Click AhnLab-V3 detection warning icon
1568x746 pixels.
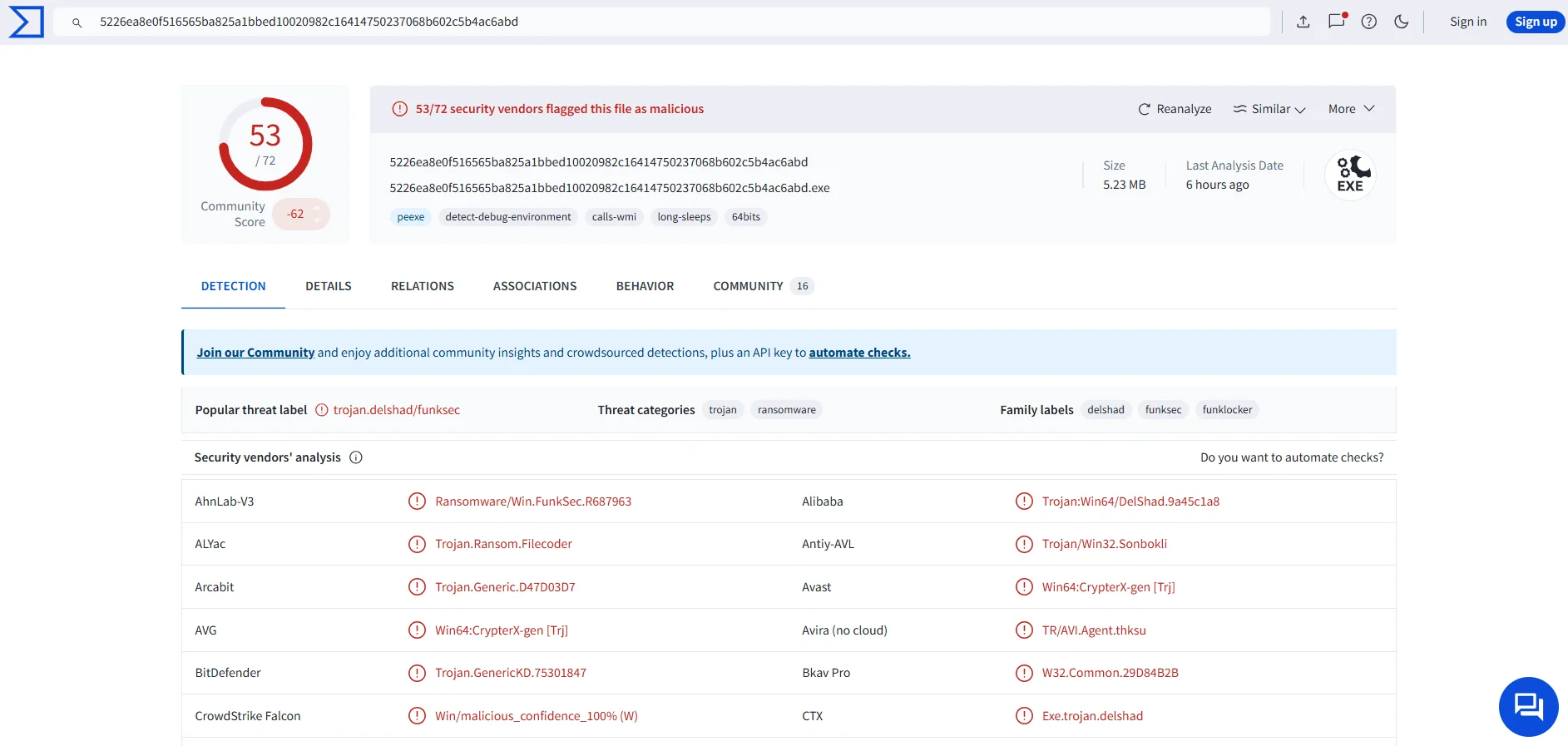click(x=417, y=501)
